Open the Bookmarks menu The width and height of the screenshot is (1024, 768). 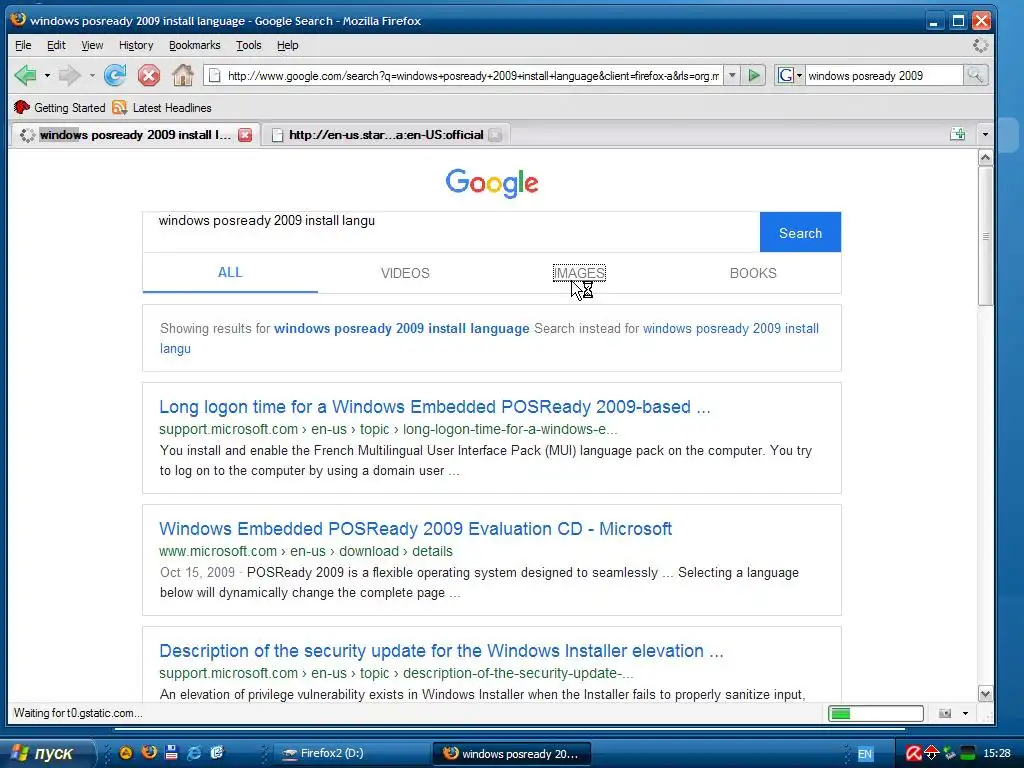[195, 45]
